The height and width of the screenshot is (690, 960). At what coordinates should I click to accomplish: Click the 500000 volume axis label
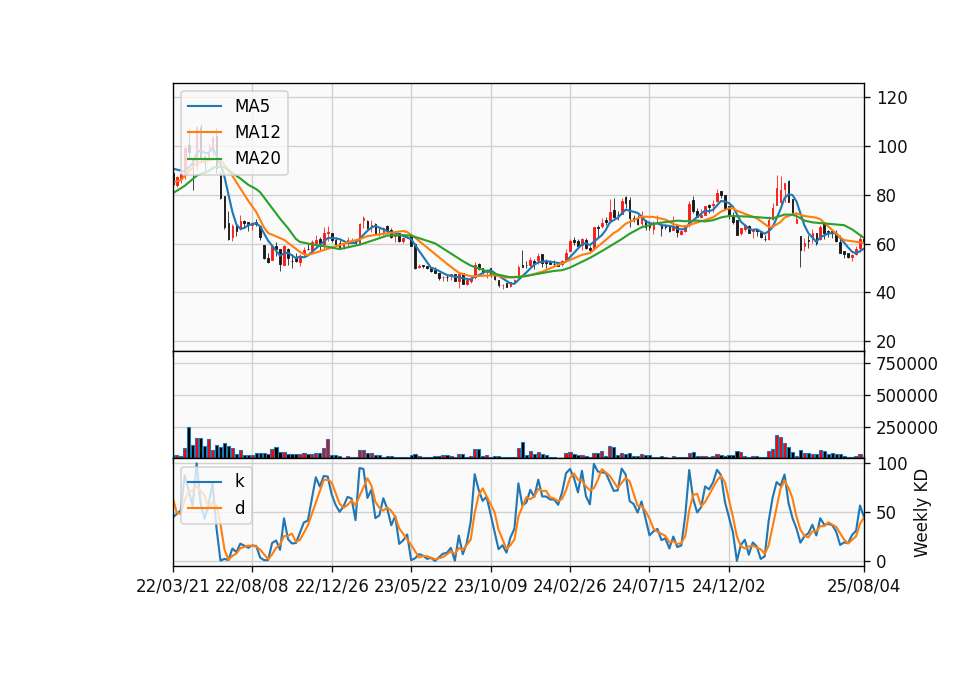(907, 396)
